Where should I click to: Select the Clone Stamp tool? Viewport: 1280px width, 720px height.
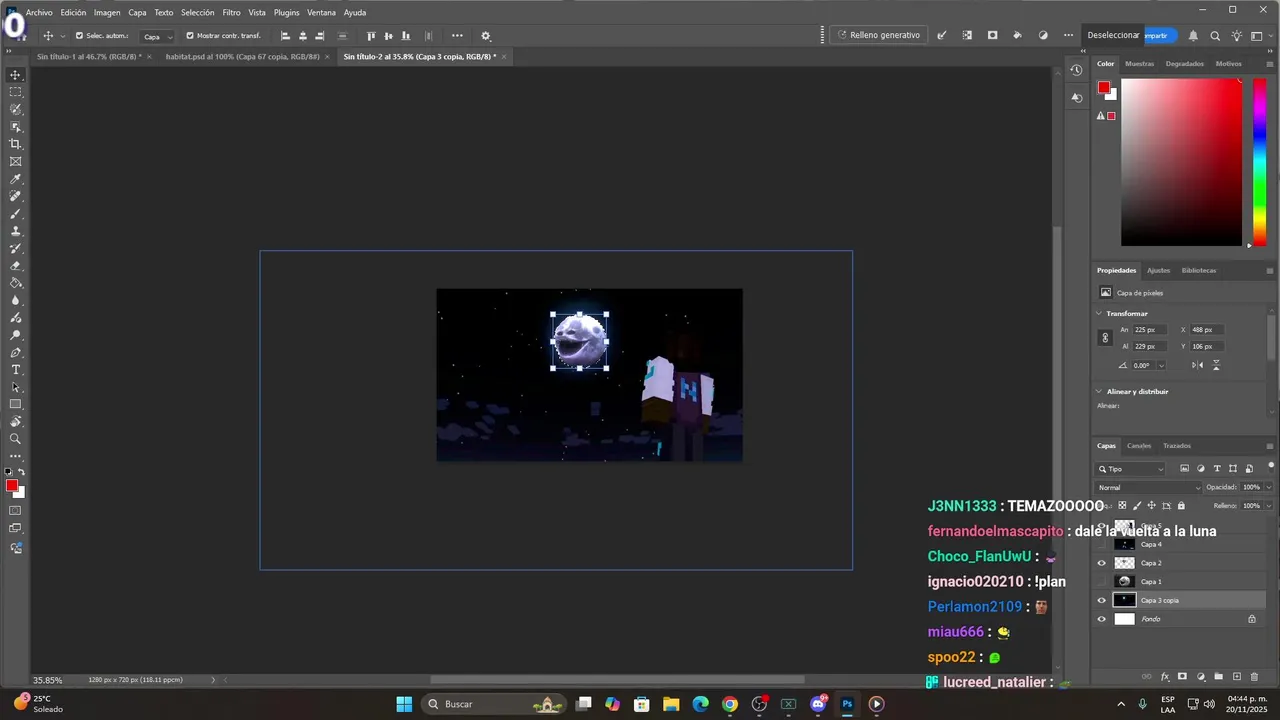[15, 231]
